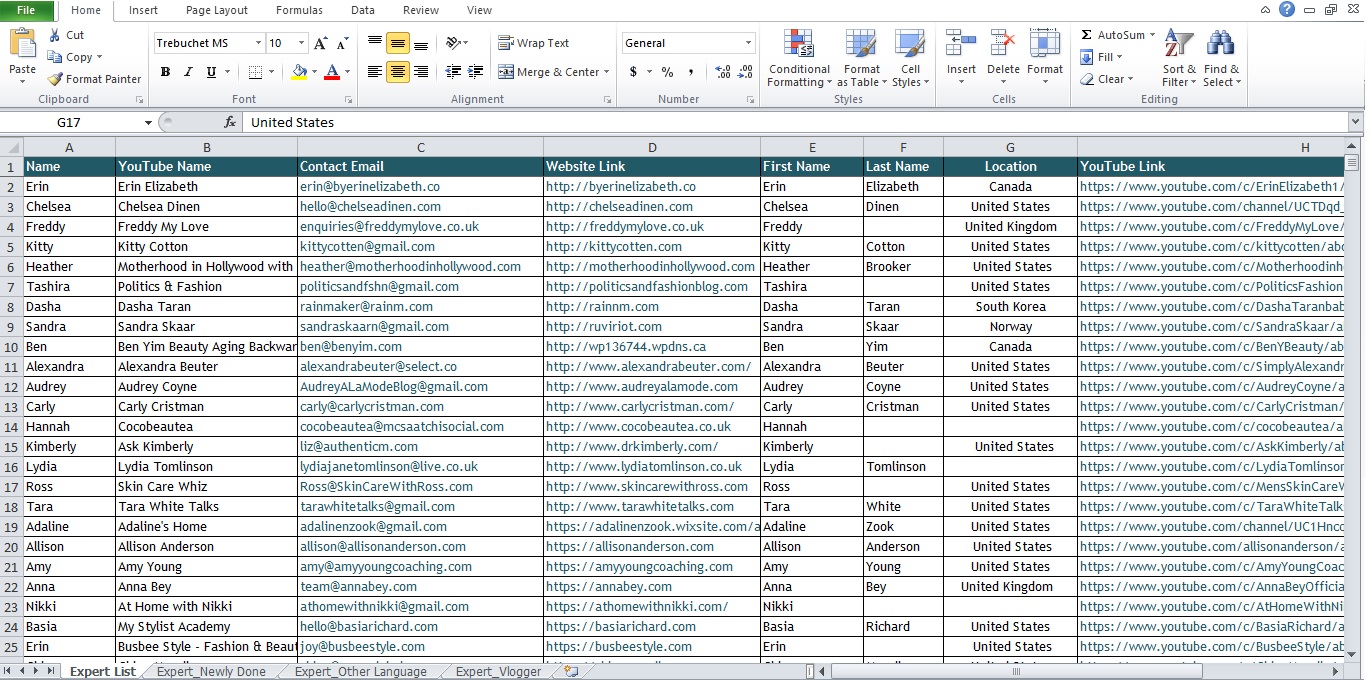The image size is (1370, 680).
Task: Click Merge & Center button
Action: tap(548, 72)
